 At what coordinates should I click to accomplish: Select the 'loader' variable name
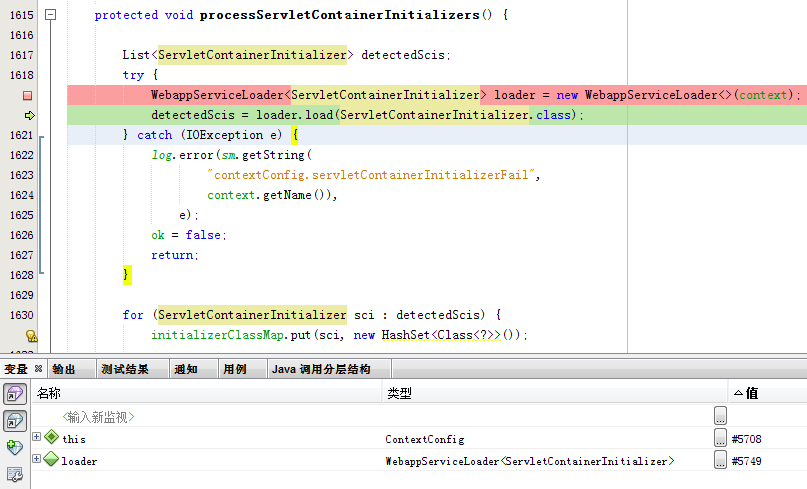79,461
